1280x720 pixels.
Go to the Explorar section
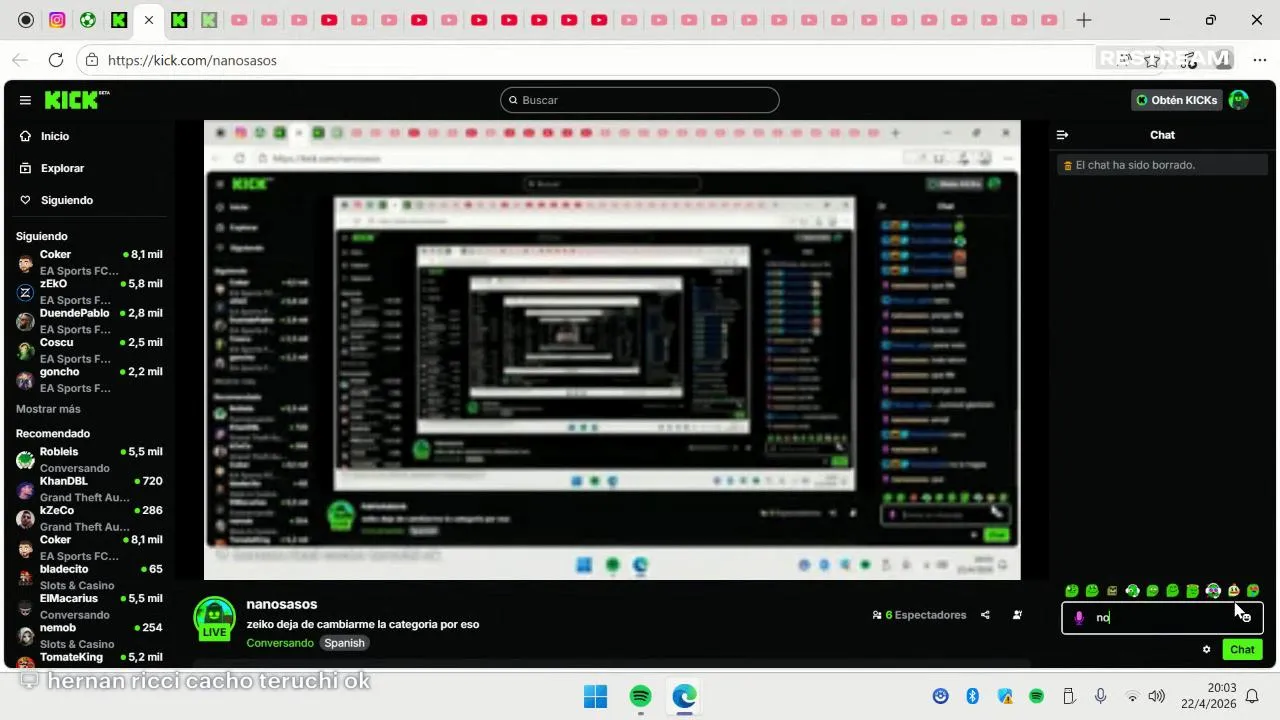62,168
